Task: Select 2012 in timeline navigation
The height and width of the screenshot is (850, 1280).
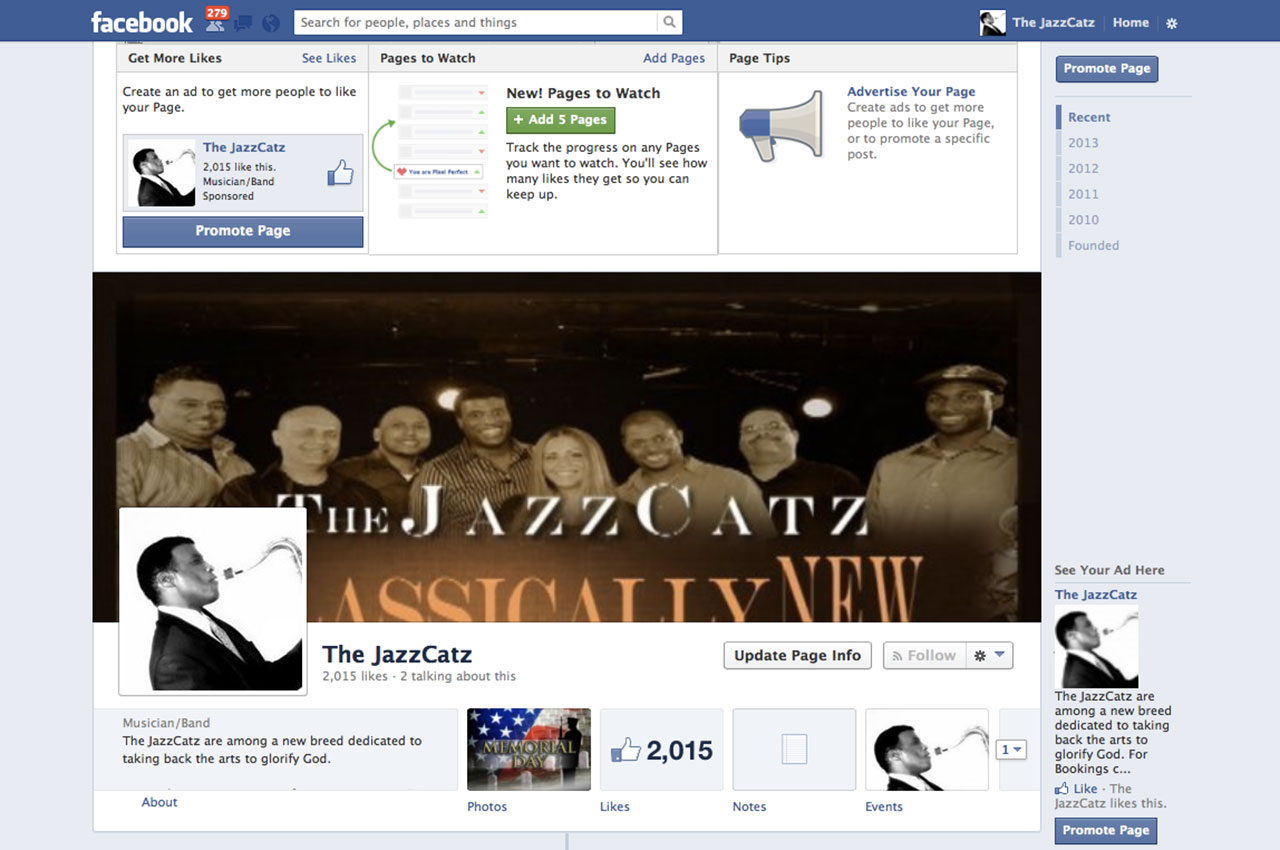Action: [1083, 168]
